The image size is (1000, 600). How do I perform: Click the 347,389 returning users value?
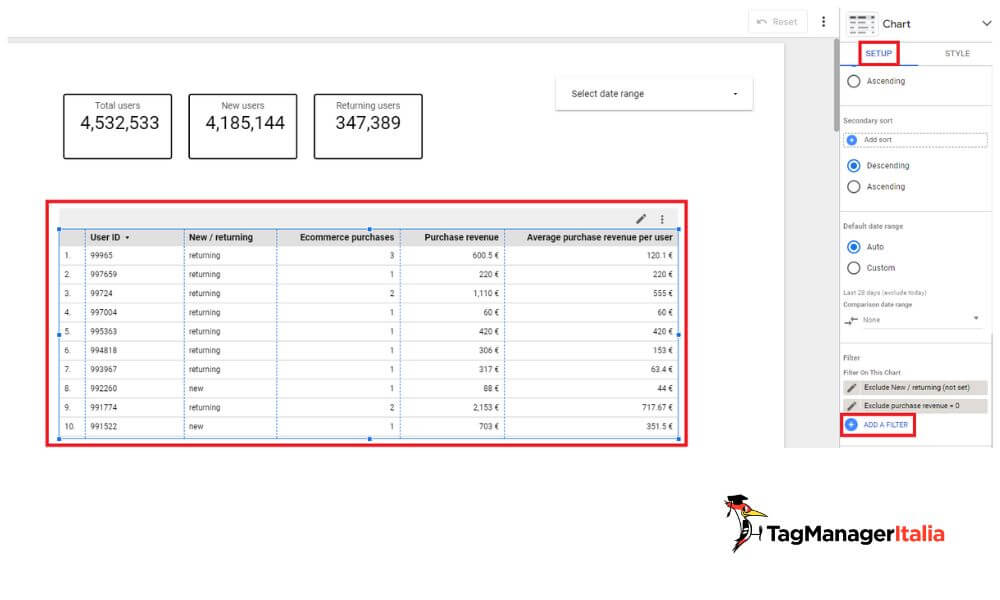coord(368,123)
